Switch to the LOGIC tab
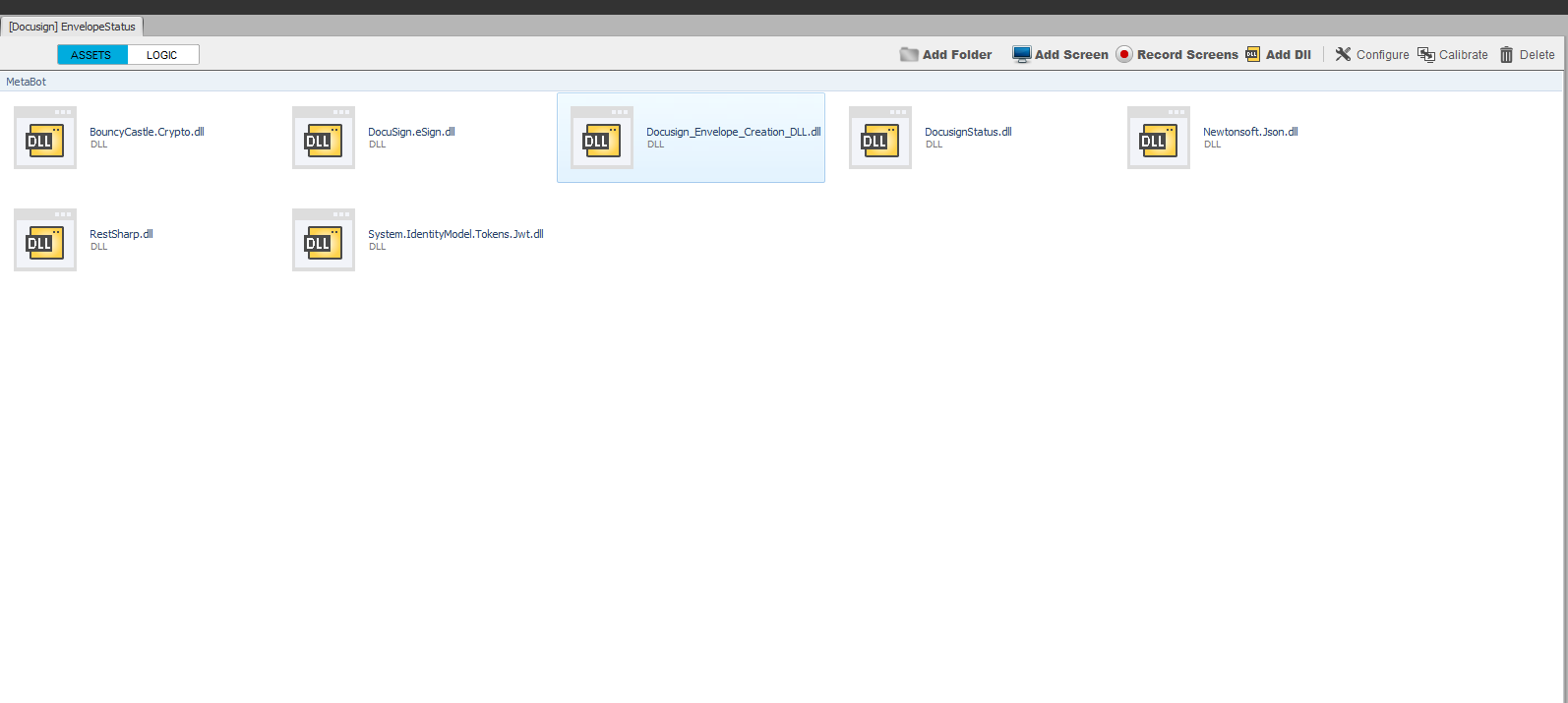Image resolution: width=1568 pixels, height=703 pixels. click(x=162, y=55)
